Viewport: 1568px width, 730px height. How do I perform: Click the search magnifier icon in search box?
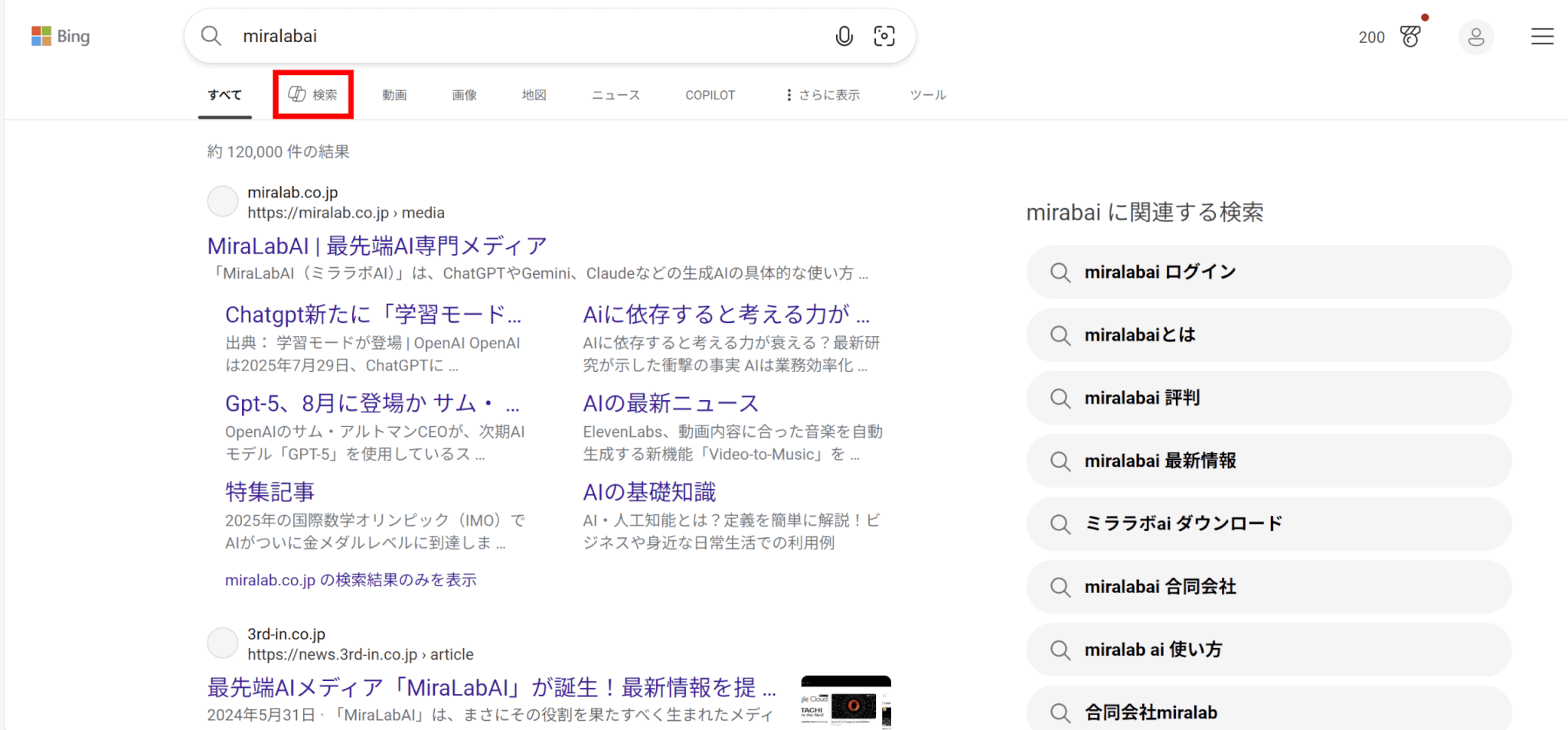click(x=211, y=36)
